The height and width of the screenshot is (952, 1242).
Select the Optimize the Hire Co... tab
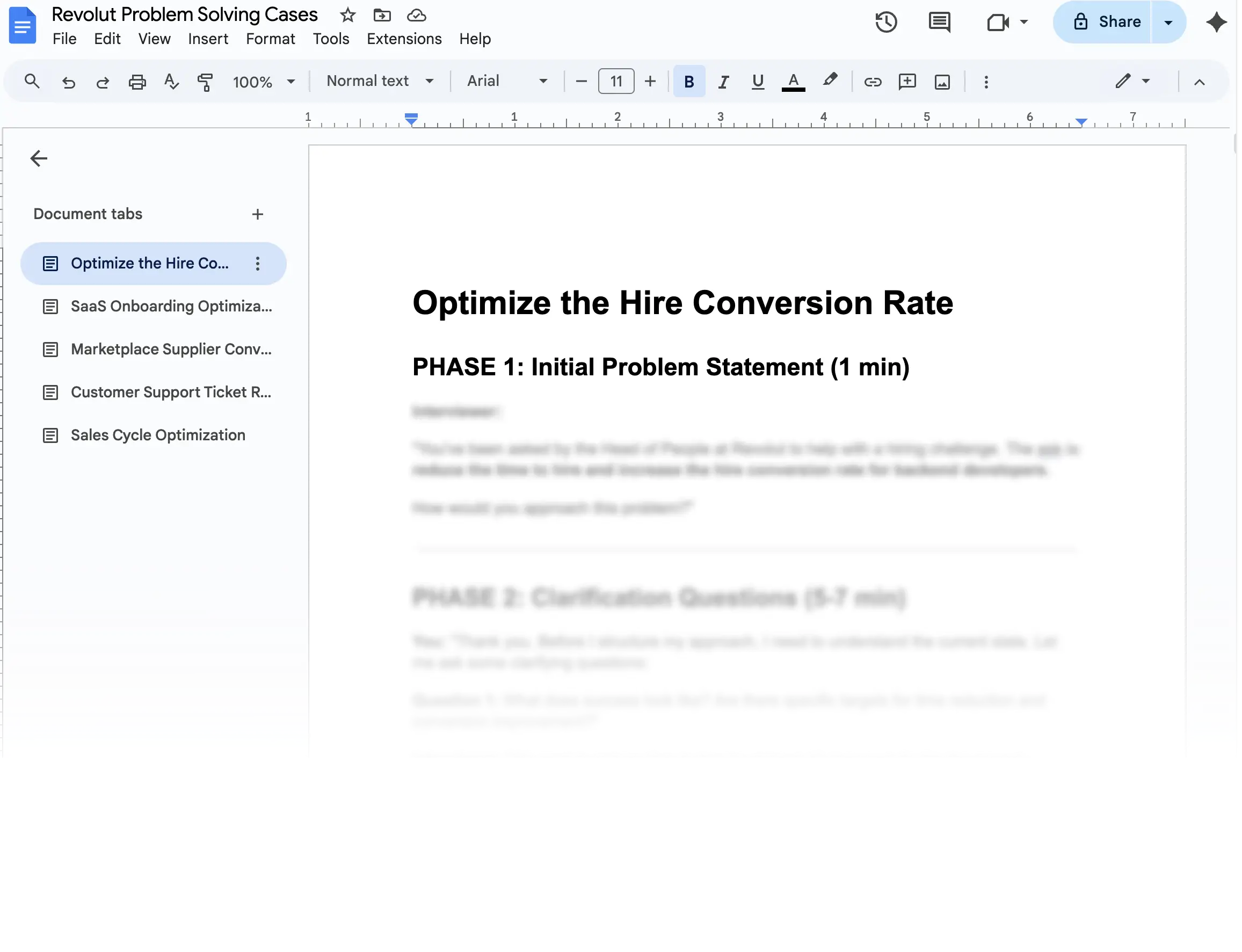coord(154,264)
